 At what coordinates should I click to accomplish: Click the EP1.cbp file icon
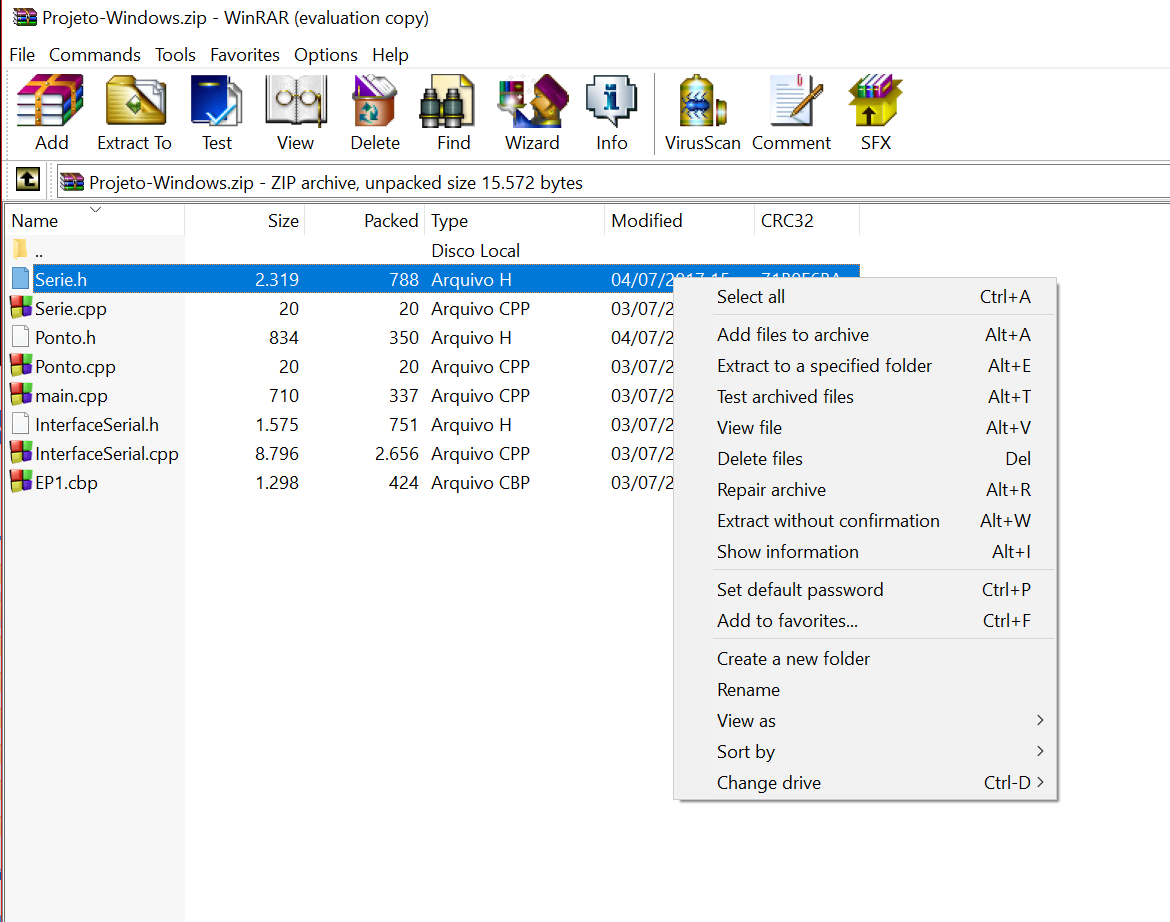tap(21, 482)
